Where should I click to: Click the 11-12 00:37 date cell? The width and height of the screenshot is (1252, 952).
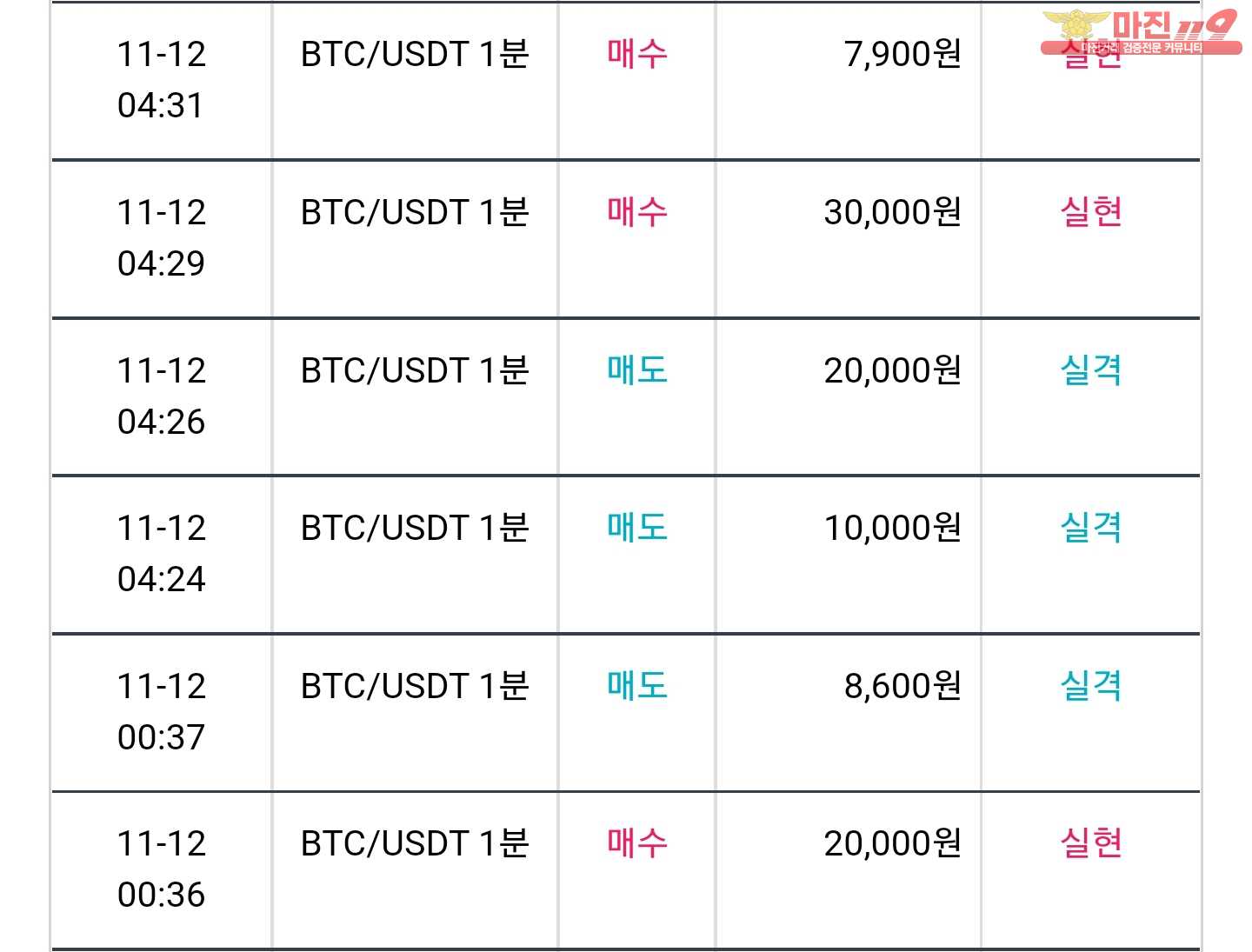coord(162,712)
